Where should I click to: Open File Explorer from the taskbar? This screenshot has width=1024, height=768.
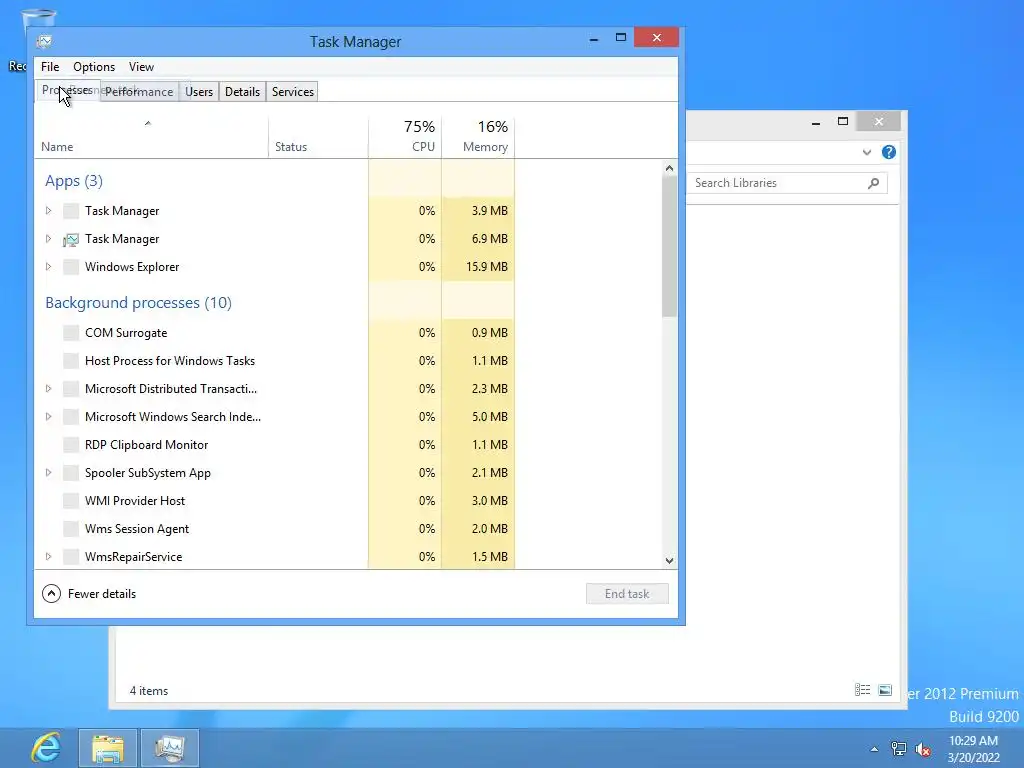pos(108,748)
